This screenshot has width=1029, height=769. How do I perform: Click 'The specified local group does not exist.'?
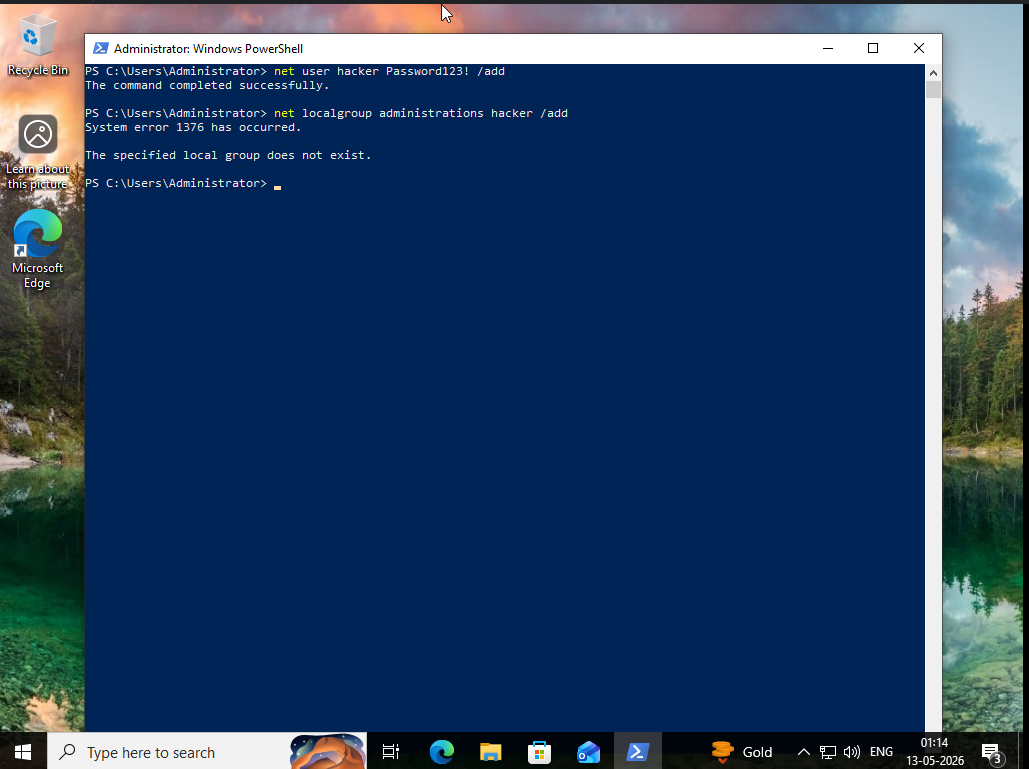tap(228, 156)
